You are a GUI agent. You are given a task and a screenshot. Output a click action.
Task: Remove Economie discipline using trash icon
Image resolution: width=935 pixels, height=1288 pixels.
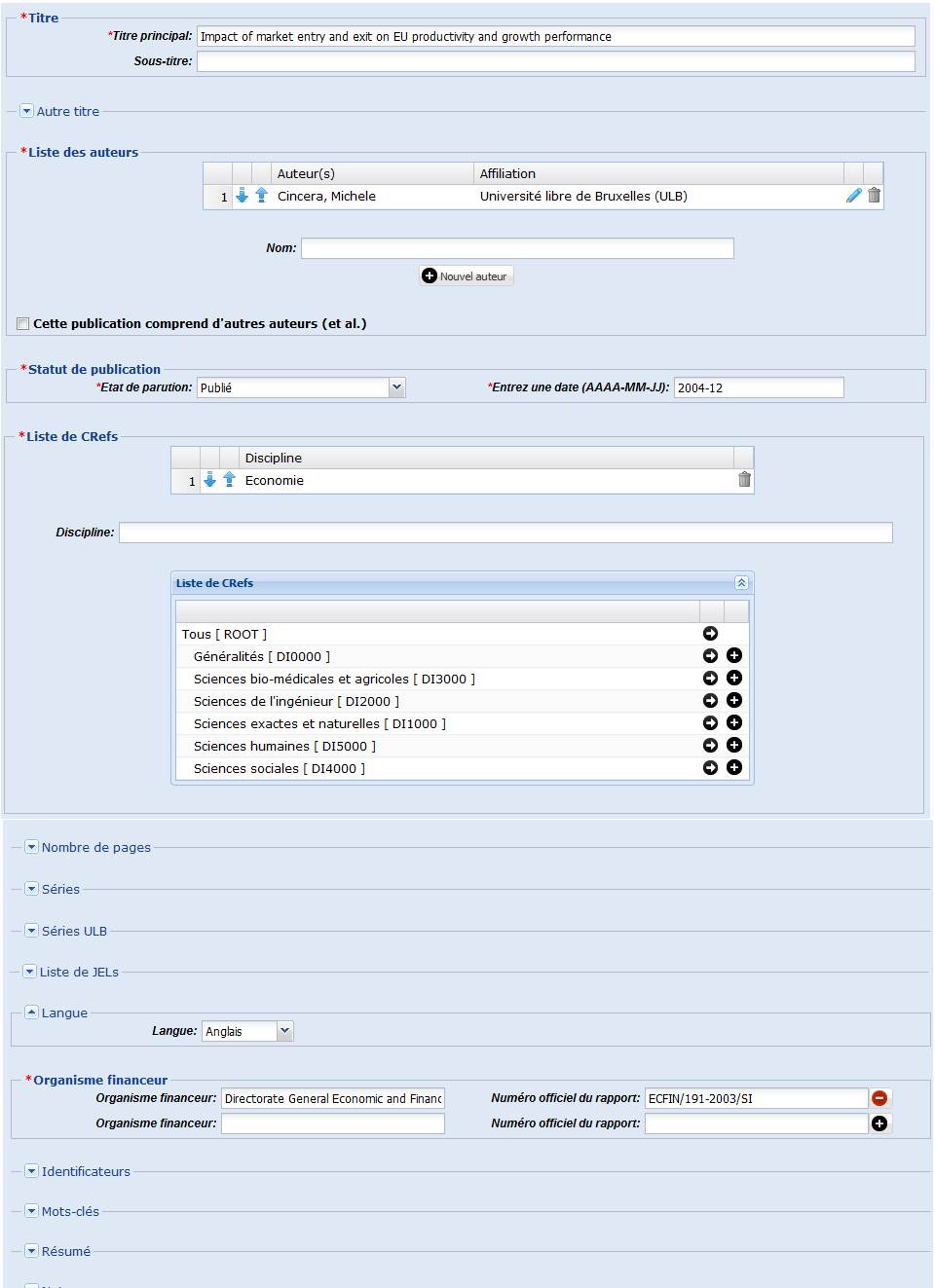tap(744, 480)
